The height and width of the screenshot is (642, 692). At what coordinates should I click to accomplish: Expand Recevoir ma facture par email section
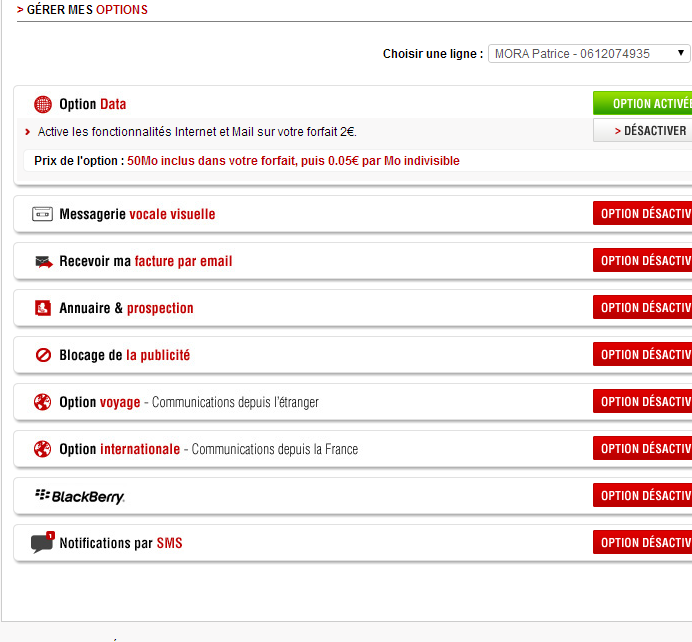tap(146, 261)
